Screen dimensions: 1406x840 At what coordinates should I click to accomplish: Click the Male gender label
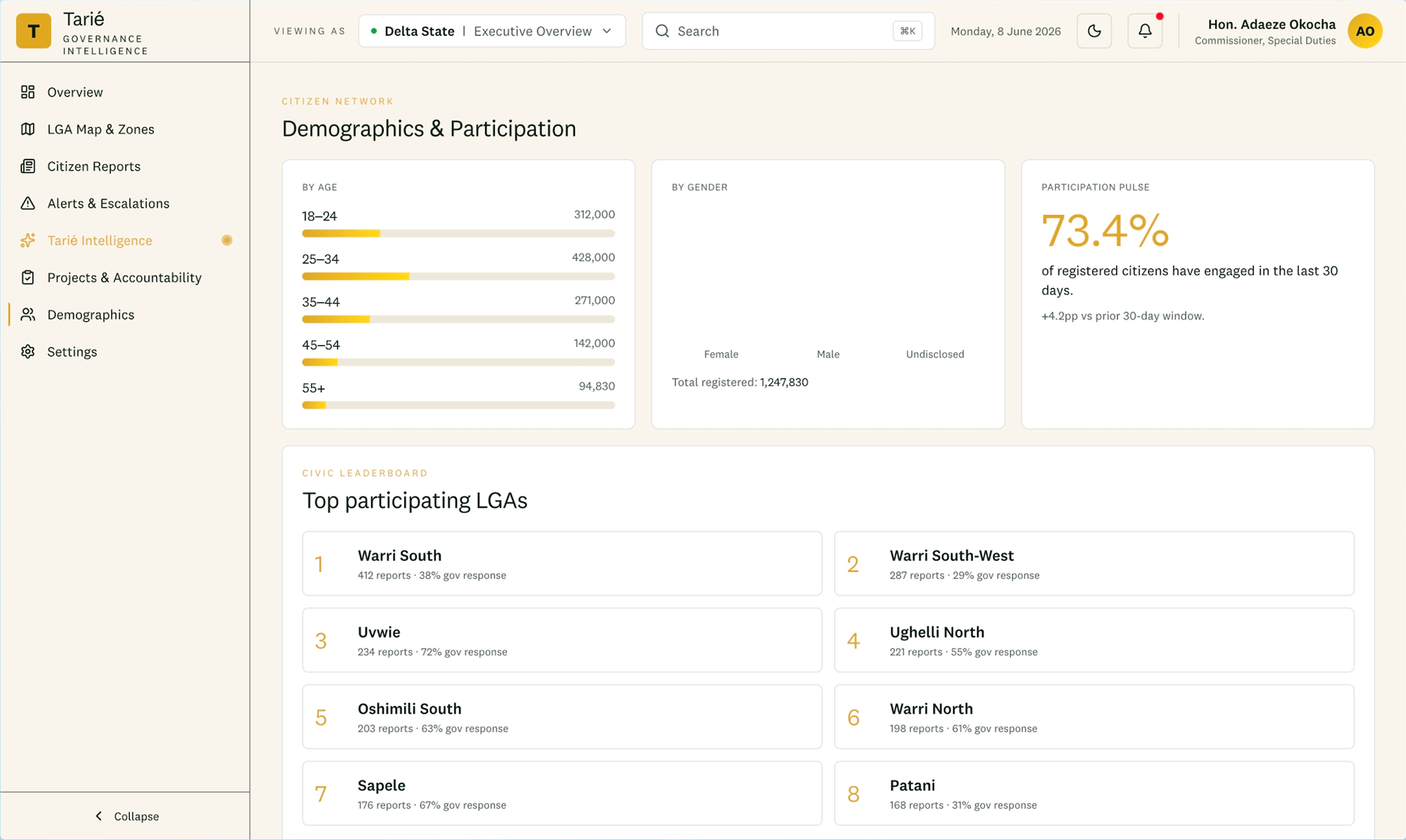click(x=828, y=354)
